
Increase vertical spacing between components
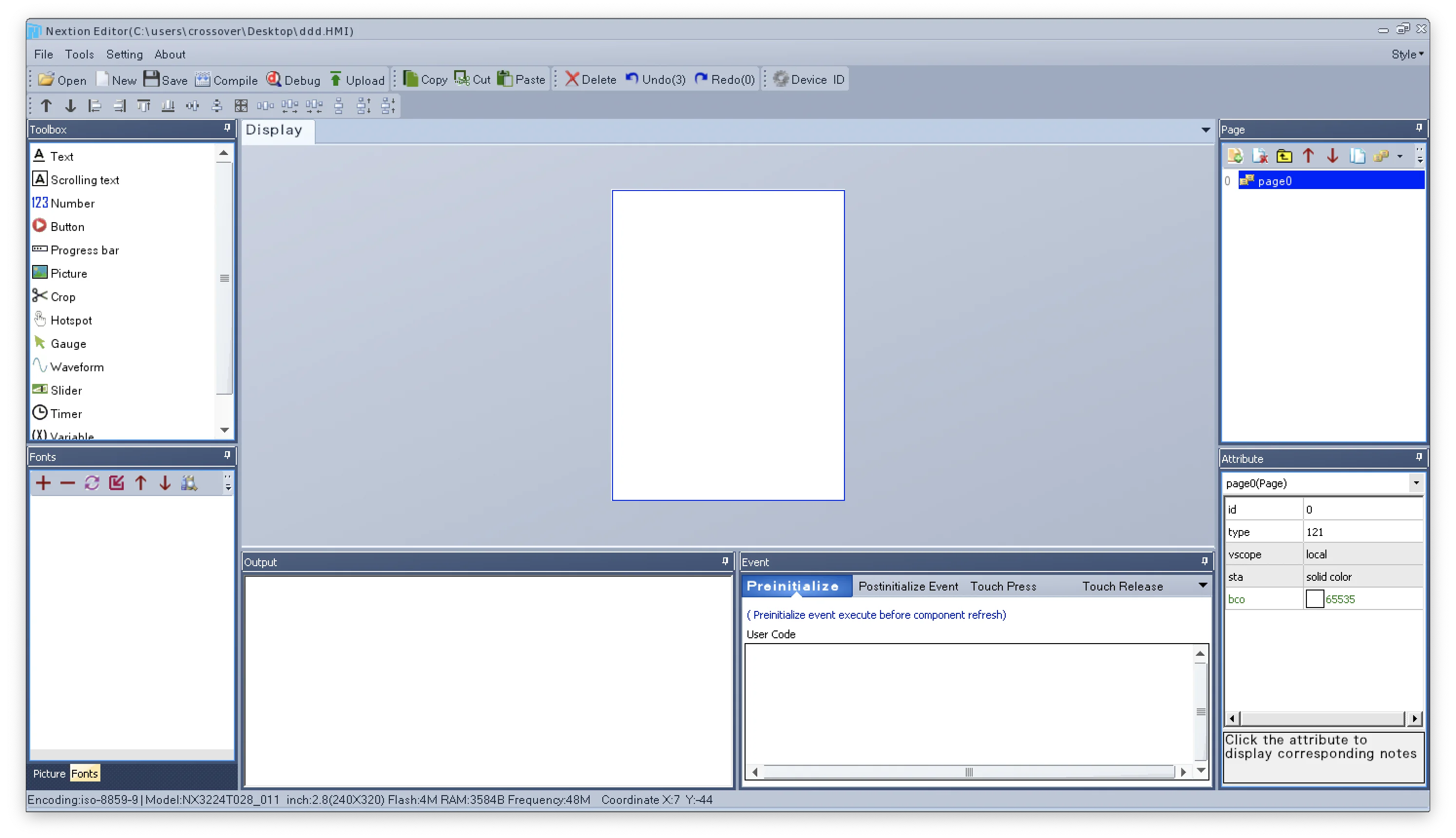click(364, 106)
